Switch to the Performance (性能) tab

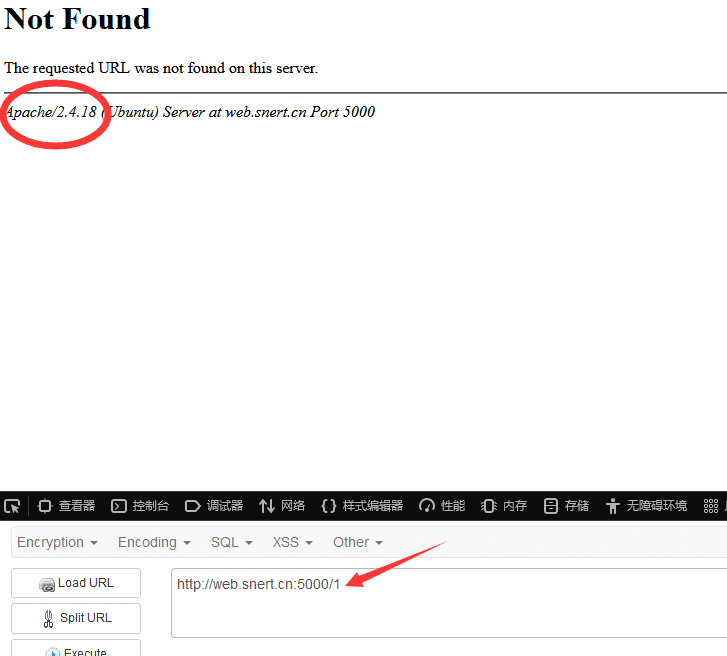(x=442, y=506)
